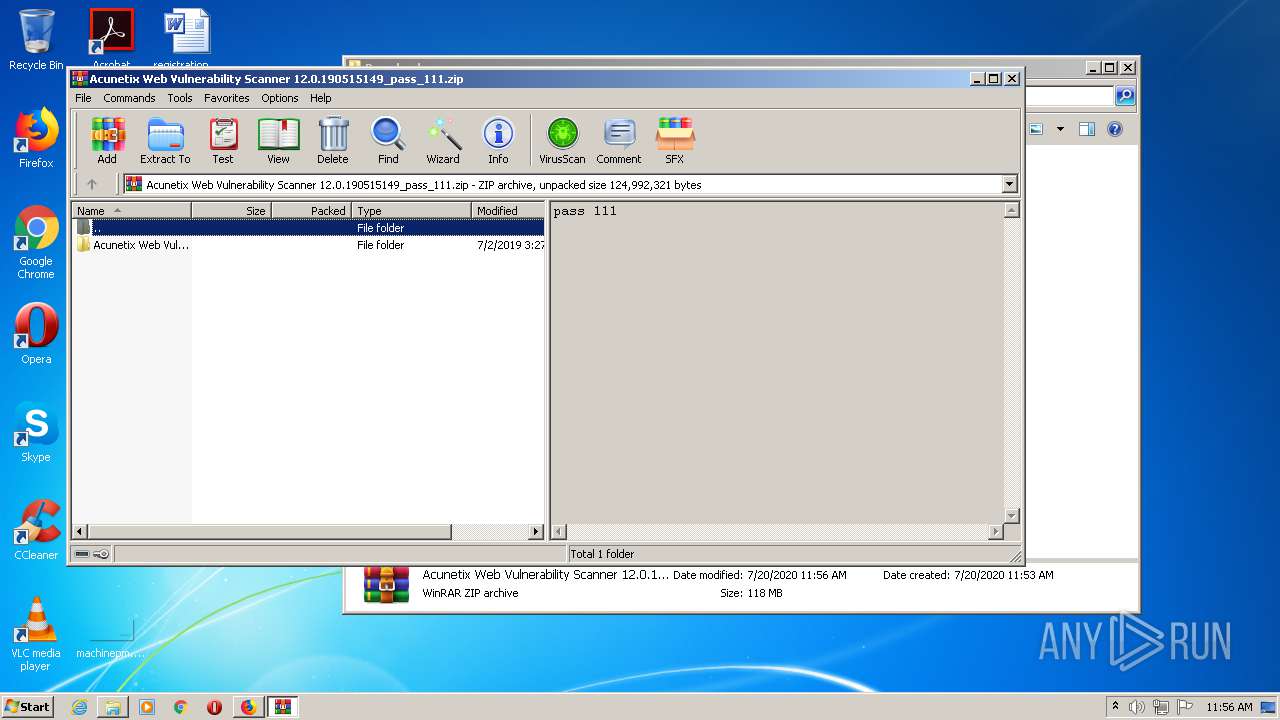The width and height of the screenshot is (1280, 720).
Task: Show hidden tray icons arrow
Action: coord(1115,706)
